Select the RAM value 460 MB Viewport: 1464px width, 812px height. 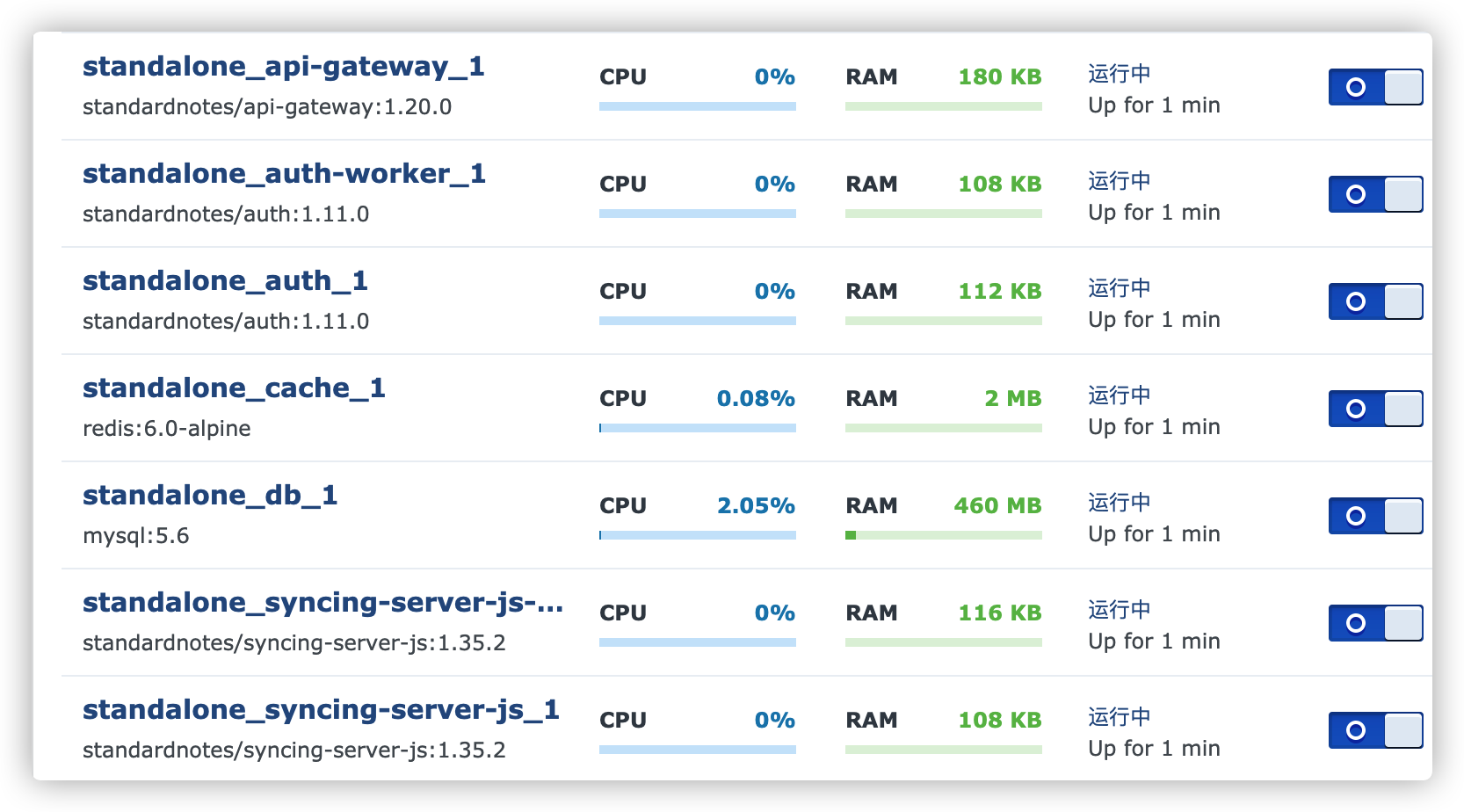point(997,506)
